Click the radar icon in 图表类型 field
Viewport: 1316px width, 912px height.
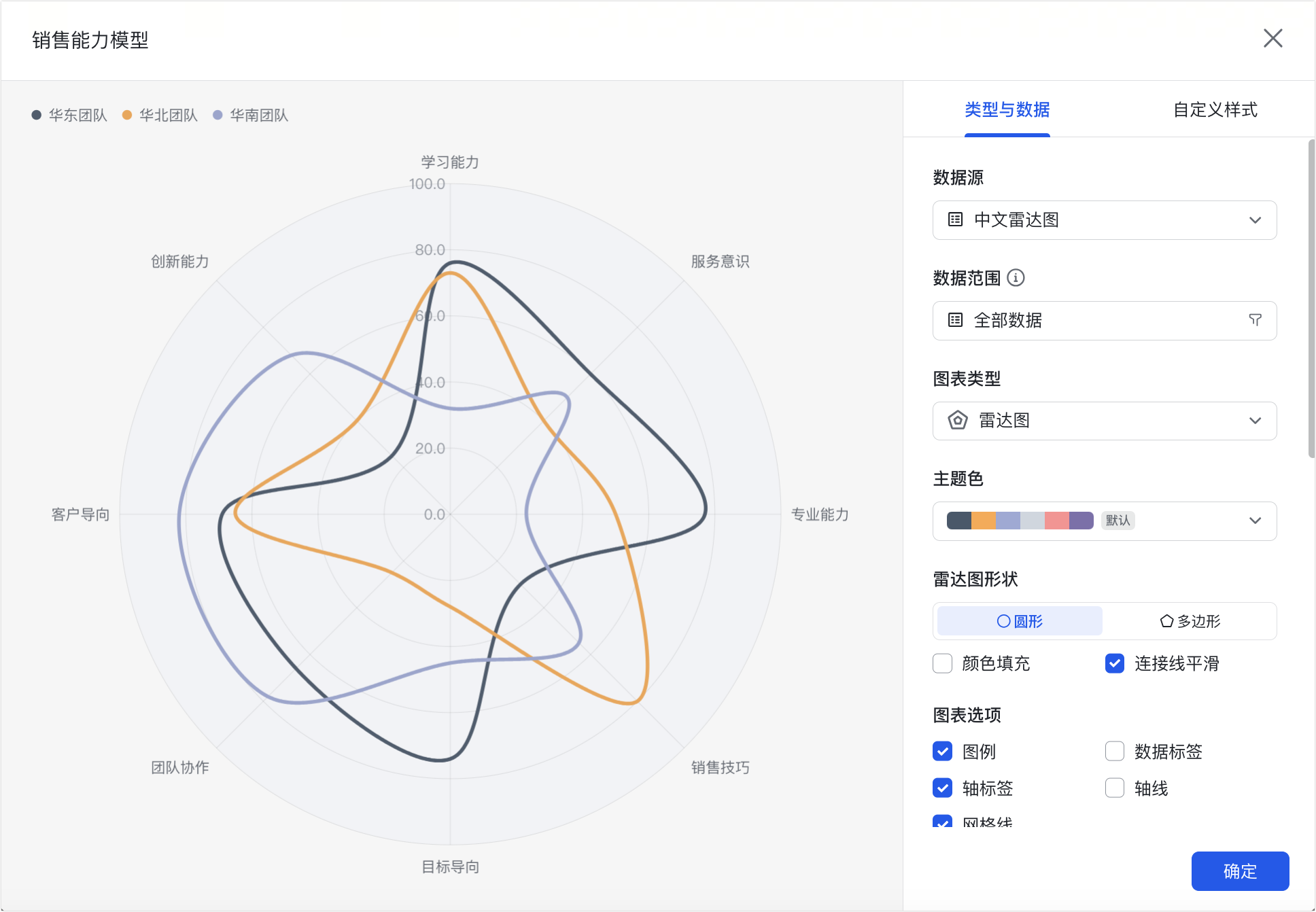click(957, 421)
